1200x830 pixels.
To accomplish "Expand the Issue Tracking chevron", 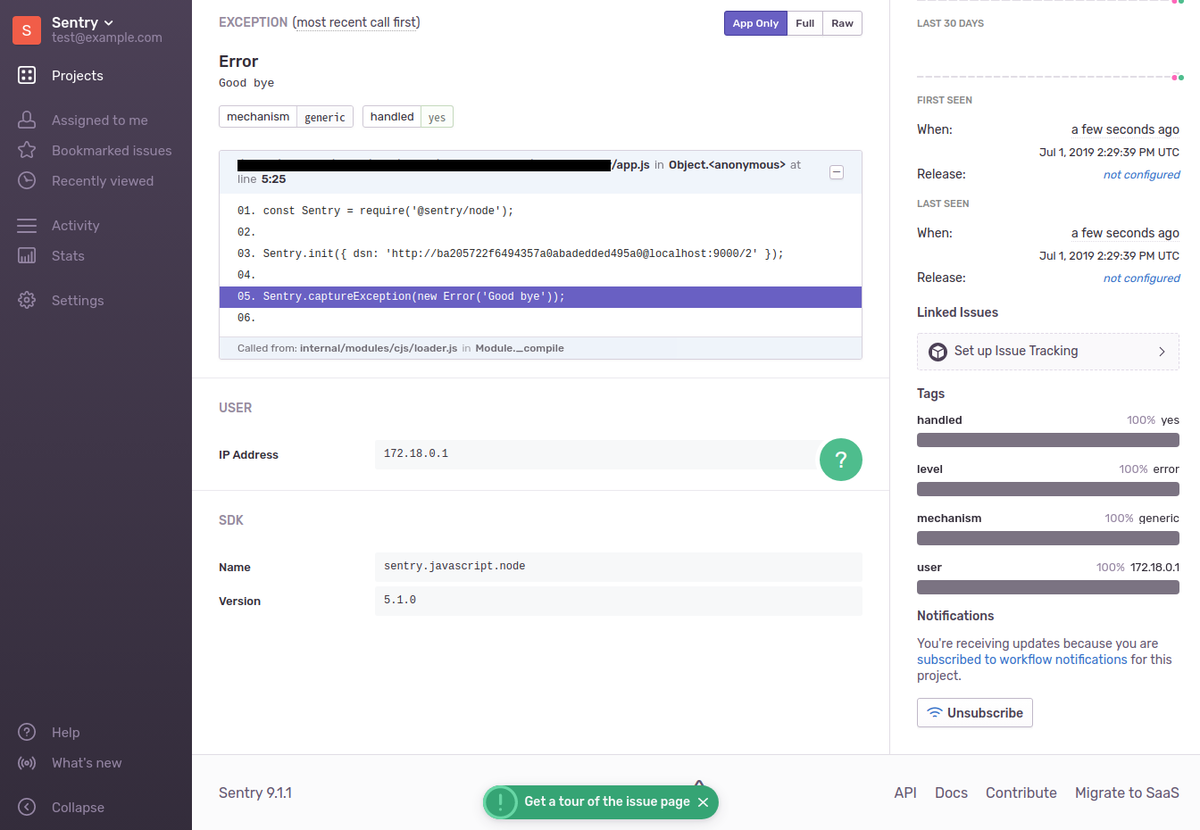I will pyautogui.click(x=1161, y=351).
